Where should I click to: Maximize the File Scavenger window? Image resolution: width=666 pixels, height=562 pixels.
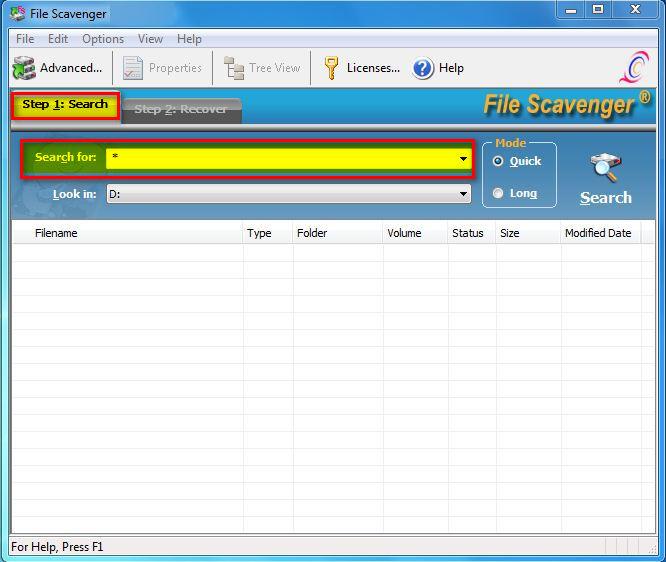(598, 10)
